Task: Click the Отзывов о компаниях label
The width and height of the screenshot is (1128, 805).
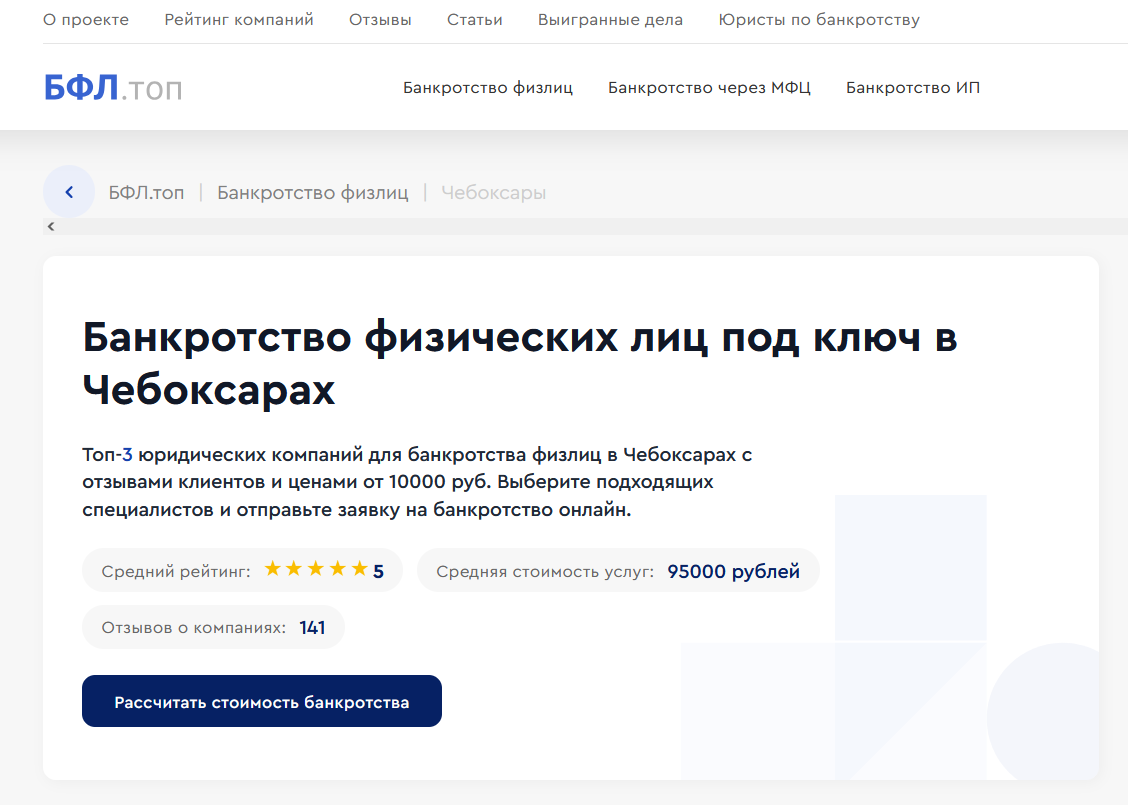Action: (x=194, y=627)
